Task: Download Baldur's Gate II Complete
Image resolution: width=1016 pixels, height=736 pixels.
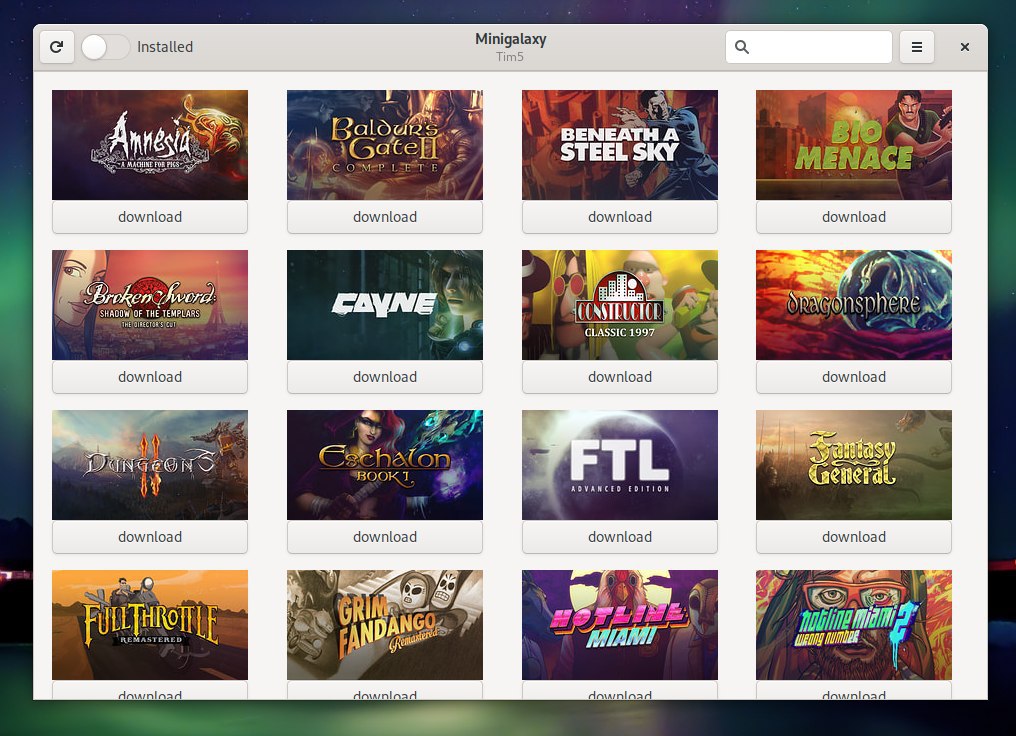Action: tap(385, 217)
